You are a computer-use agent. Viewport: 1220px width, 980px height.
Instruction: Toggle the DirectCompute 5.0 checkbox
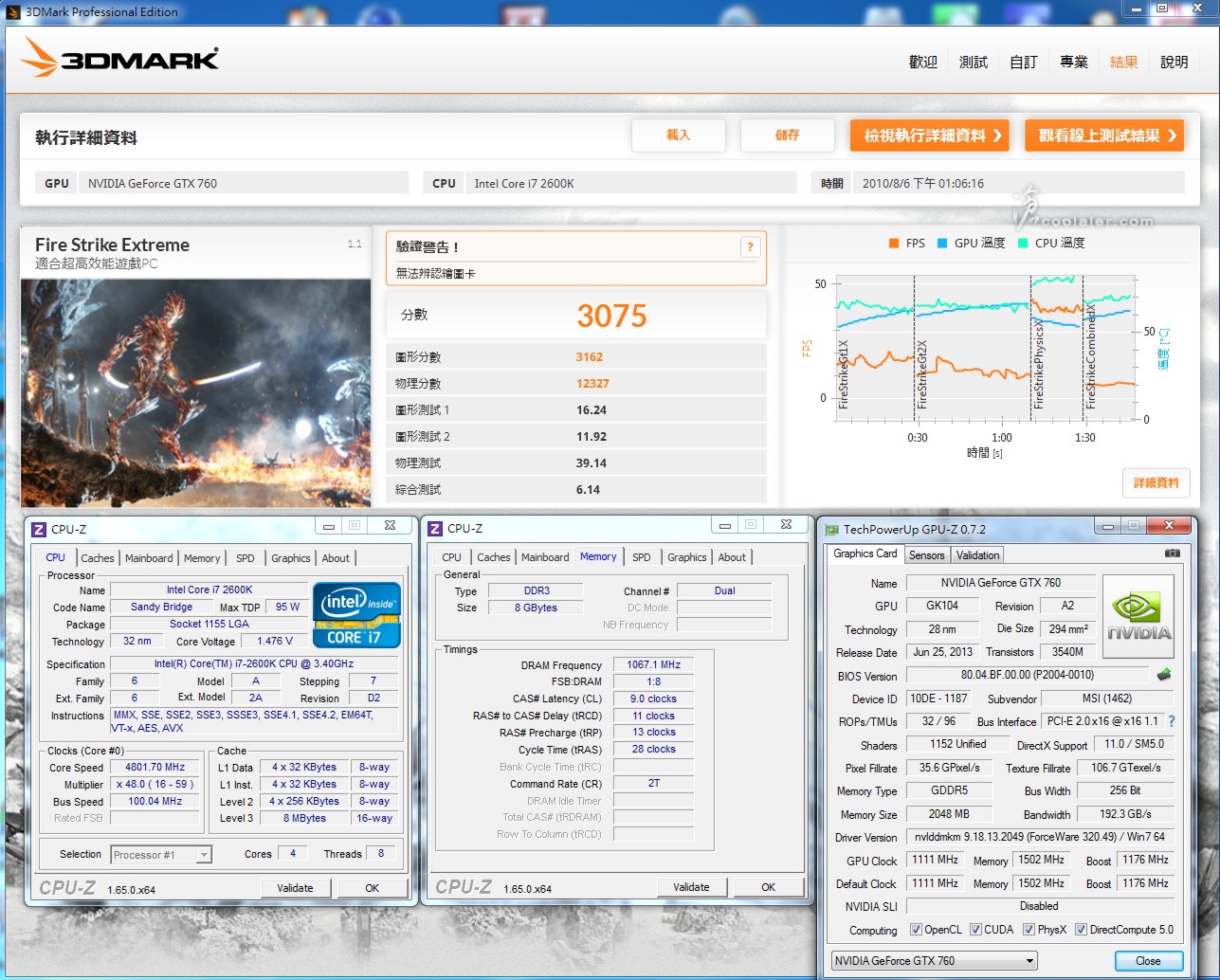pyautogui.click(x=1081, y=930)
